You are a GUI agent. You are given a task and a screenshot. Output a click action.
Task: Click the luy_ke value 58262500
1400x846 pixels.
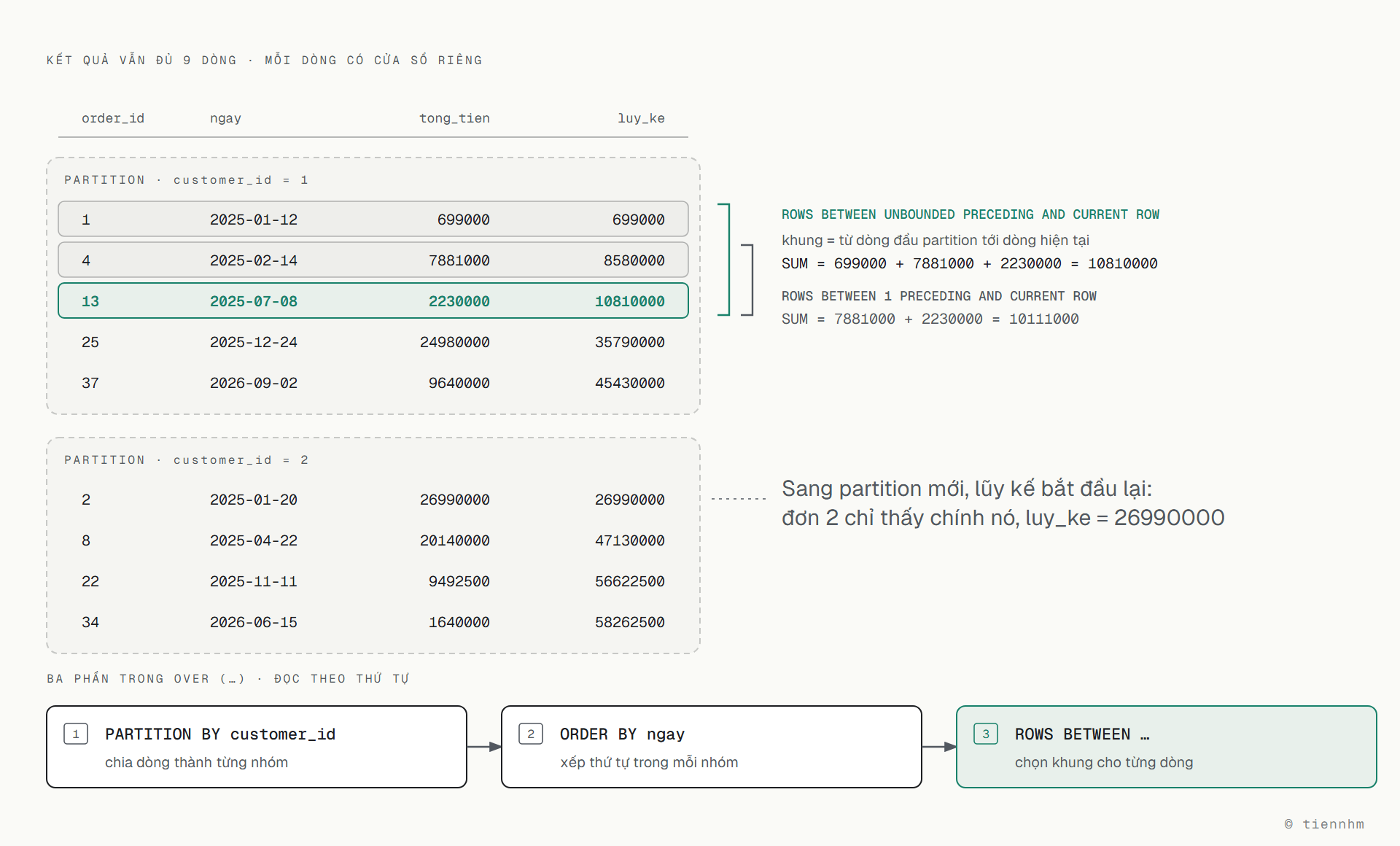[x=630, y=622]
